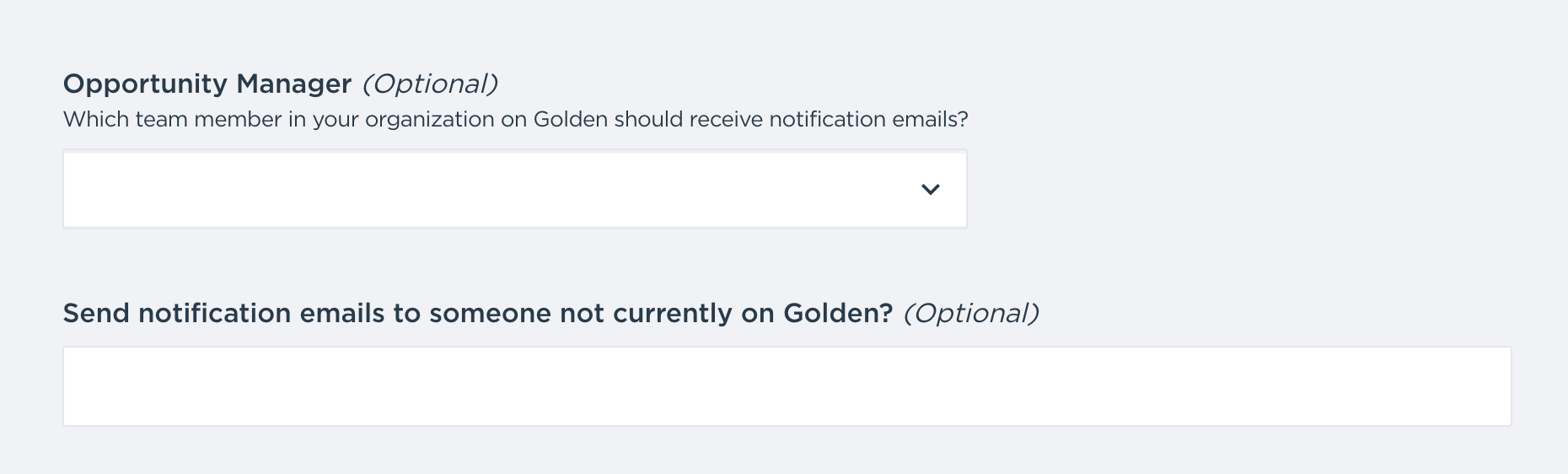Screen dimensions: 1568x474
Task: Click Golden? in the Send notification emails heading
Action: click(x=838, y=314)
